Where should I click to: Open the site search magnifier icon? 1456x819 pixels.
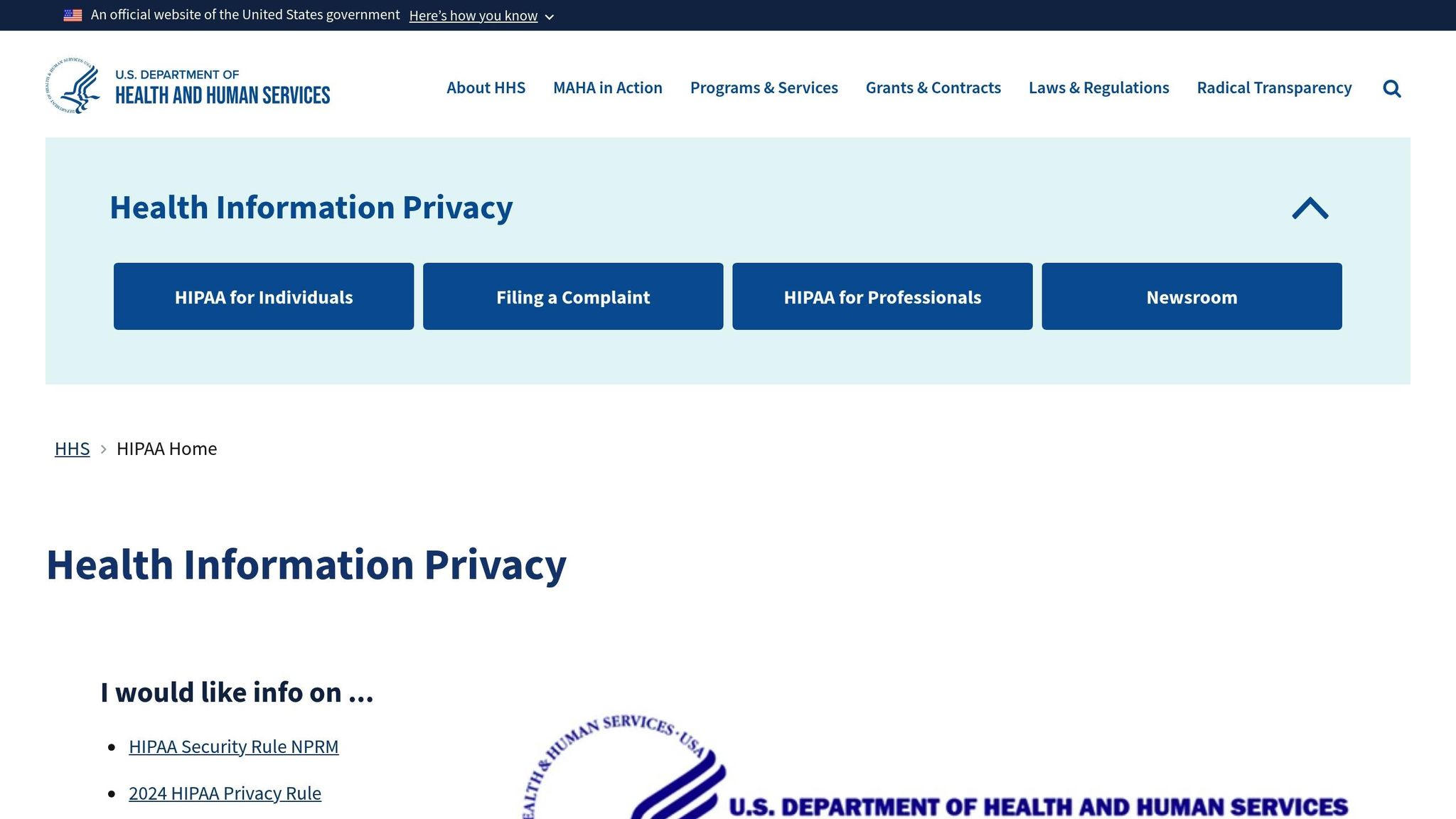pos(1391,89)
